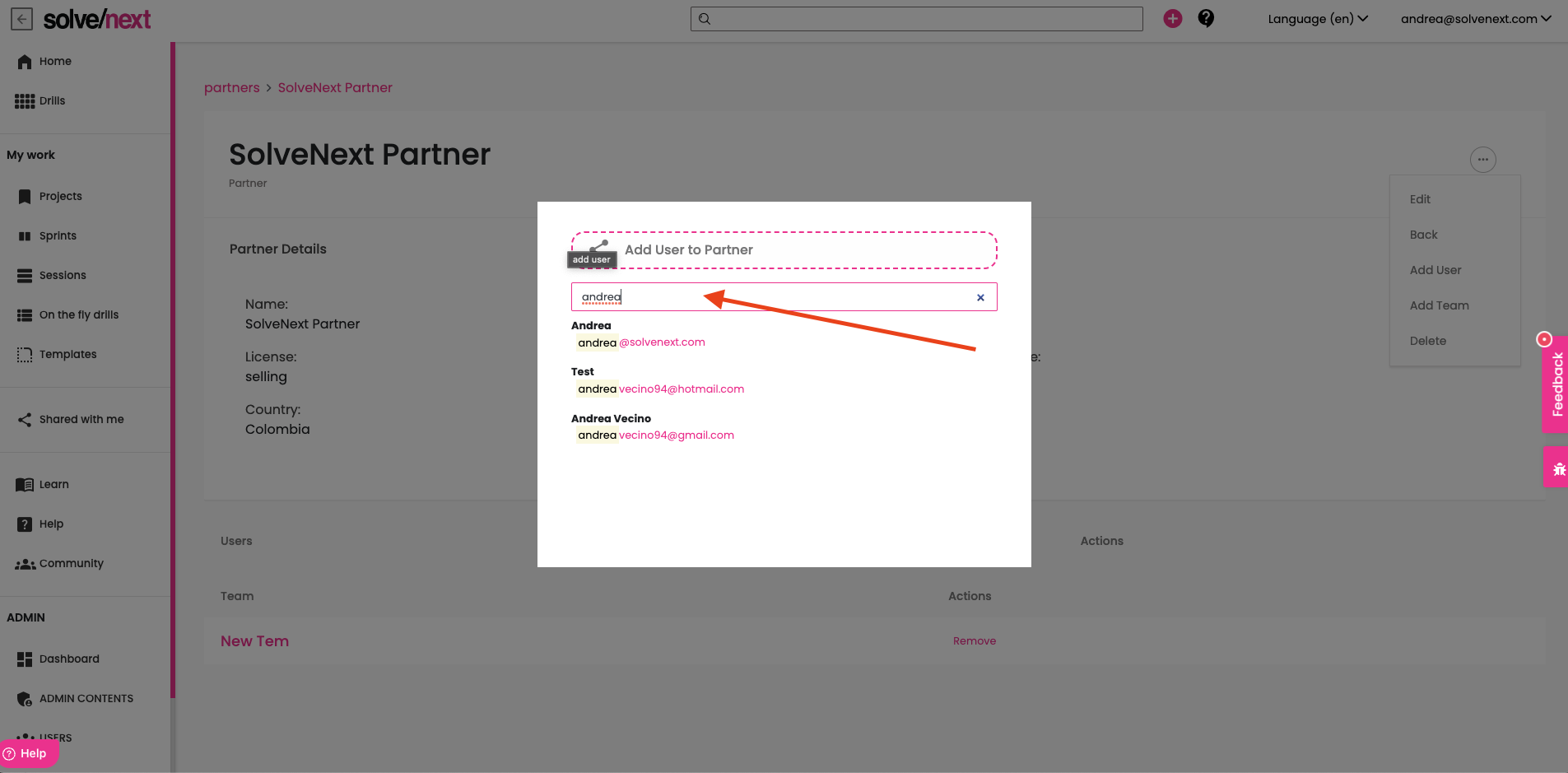
Task: Click the solve/next logo
Action: (x=96, y=19)
